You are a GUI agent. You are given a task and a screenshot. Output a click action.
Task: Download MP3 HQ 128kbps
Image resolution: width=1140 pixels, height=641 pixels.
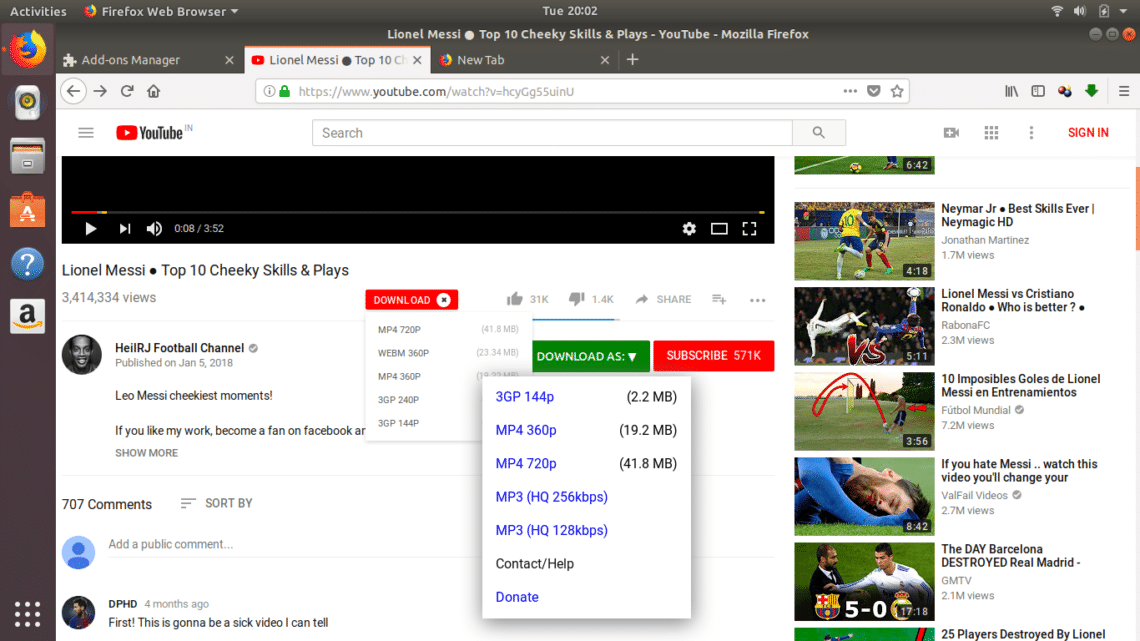point(551,531)
